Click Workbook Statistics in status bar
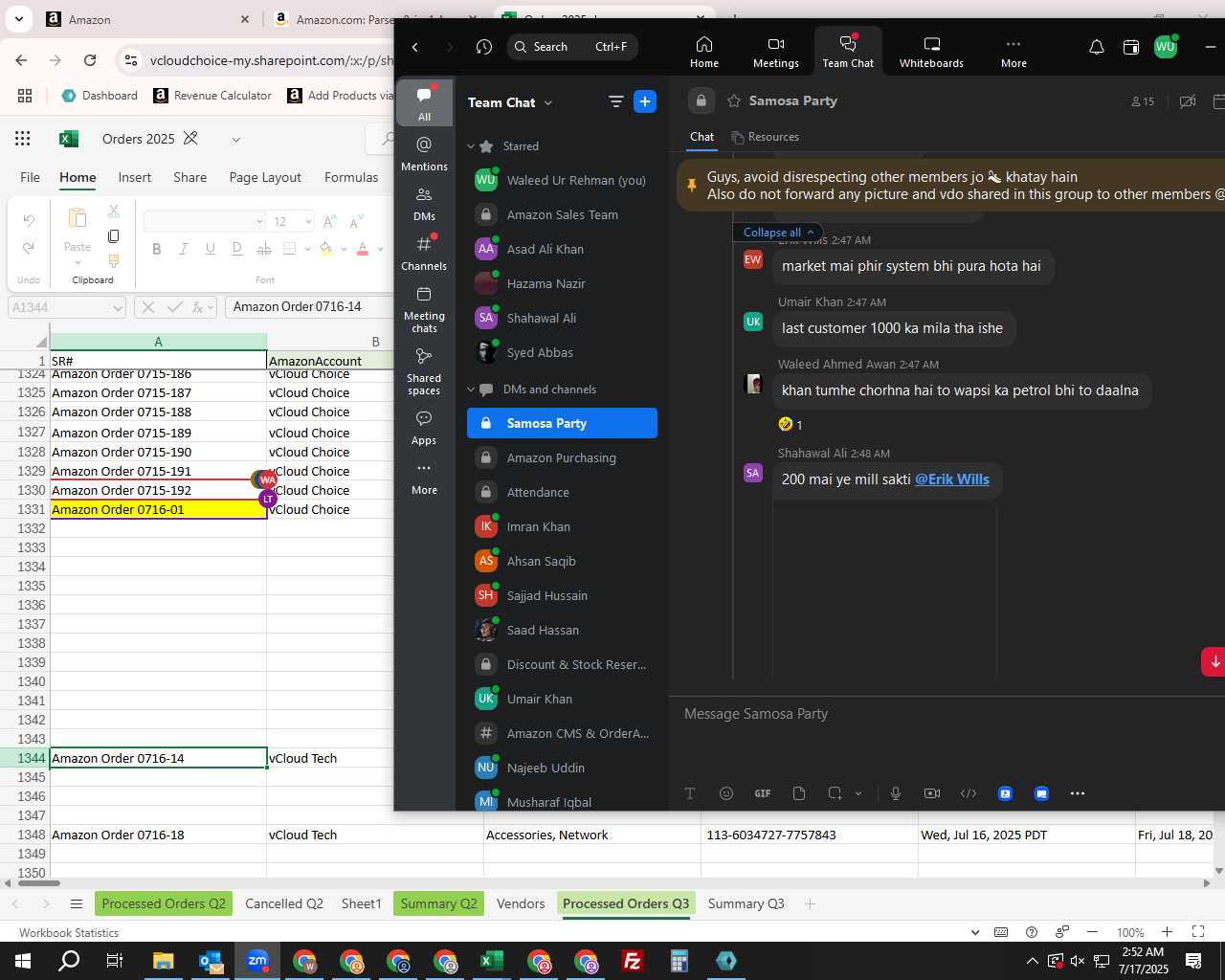 tap(69, 932)
